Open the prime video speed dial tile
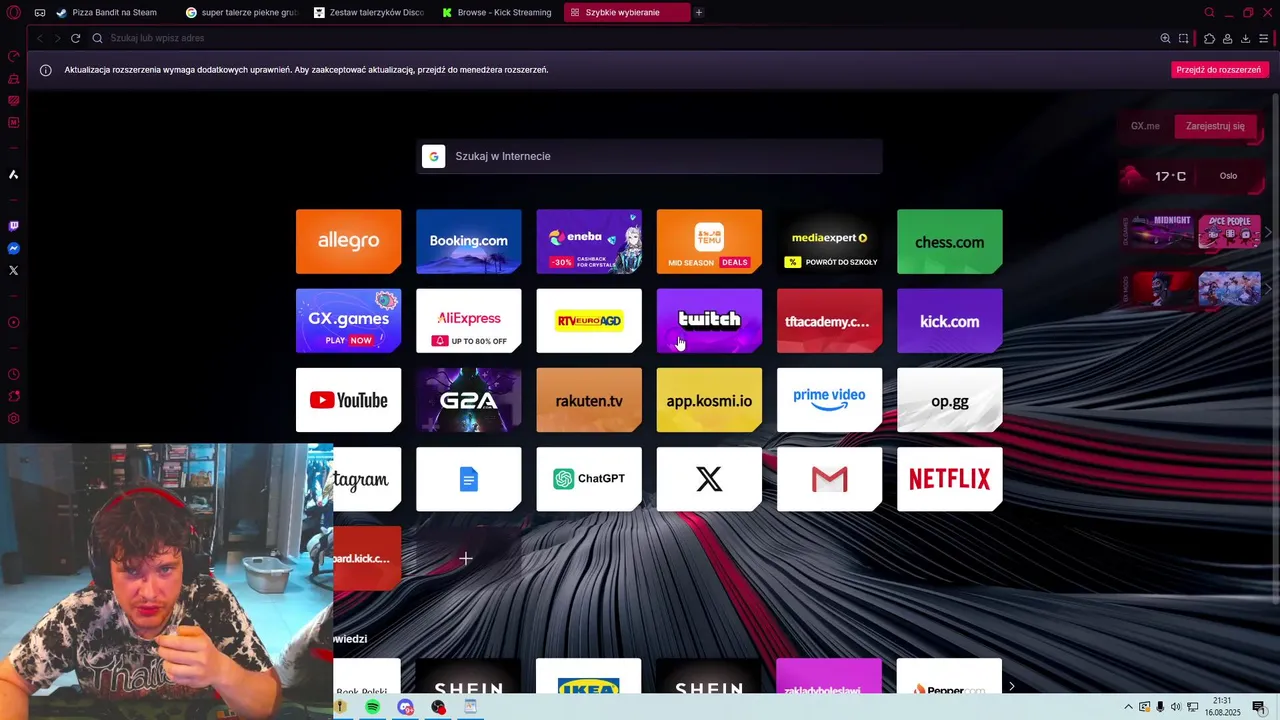 click(x=829, y=400)
